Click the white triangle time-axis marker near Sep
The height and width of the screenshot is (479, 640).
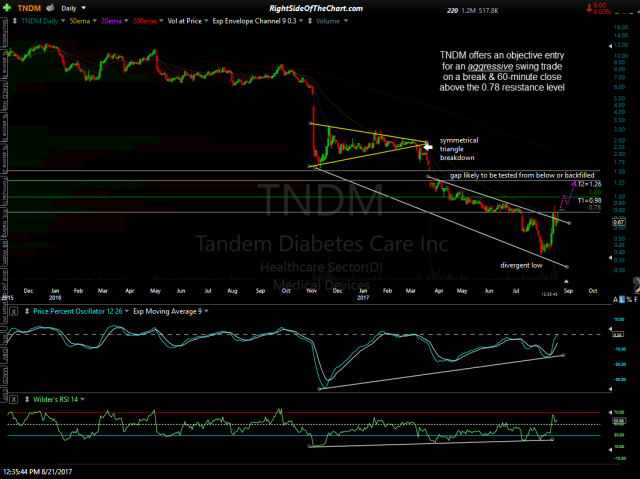(566, 281)
